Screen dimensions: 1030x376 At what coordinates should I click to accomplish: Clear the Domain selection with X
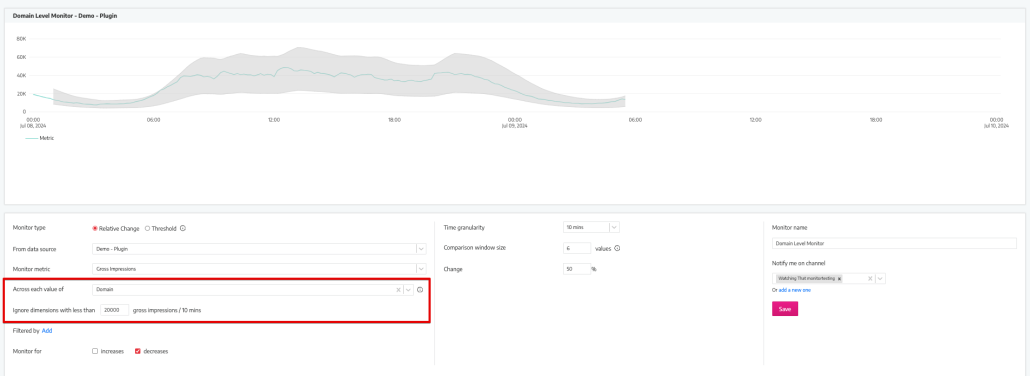click(398, 290)
